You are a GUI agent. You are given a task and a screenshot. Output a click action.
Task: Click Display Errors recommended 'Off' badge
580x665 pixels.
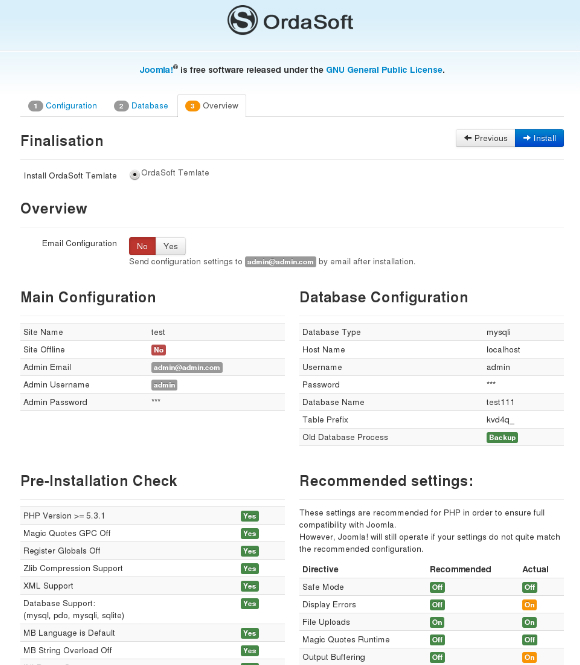[437, 605]
